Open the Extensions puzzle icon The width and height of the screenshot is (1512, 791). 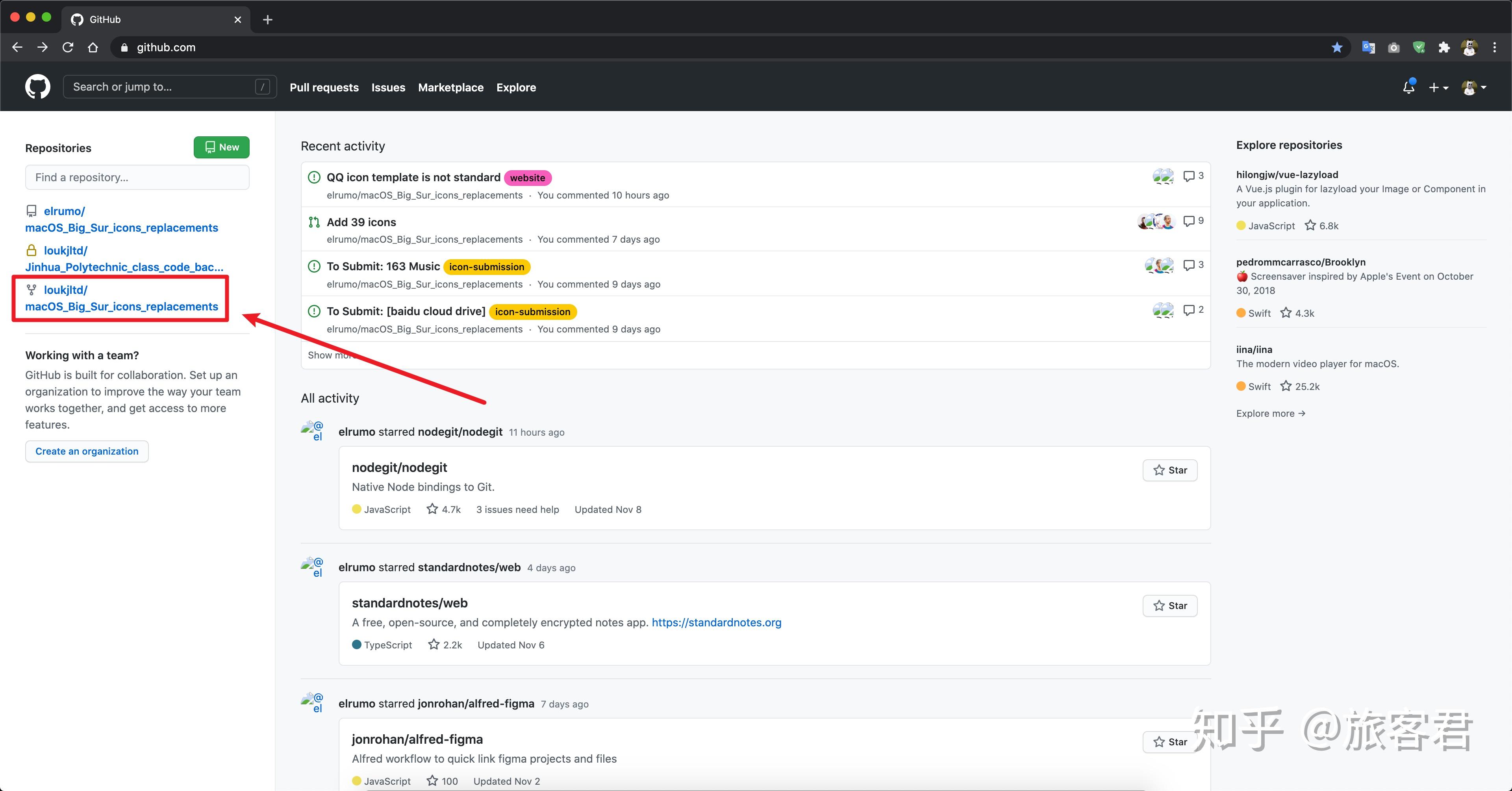(x=1444, y=48)
